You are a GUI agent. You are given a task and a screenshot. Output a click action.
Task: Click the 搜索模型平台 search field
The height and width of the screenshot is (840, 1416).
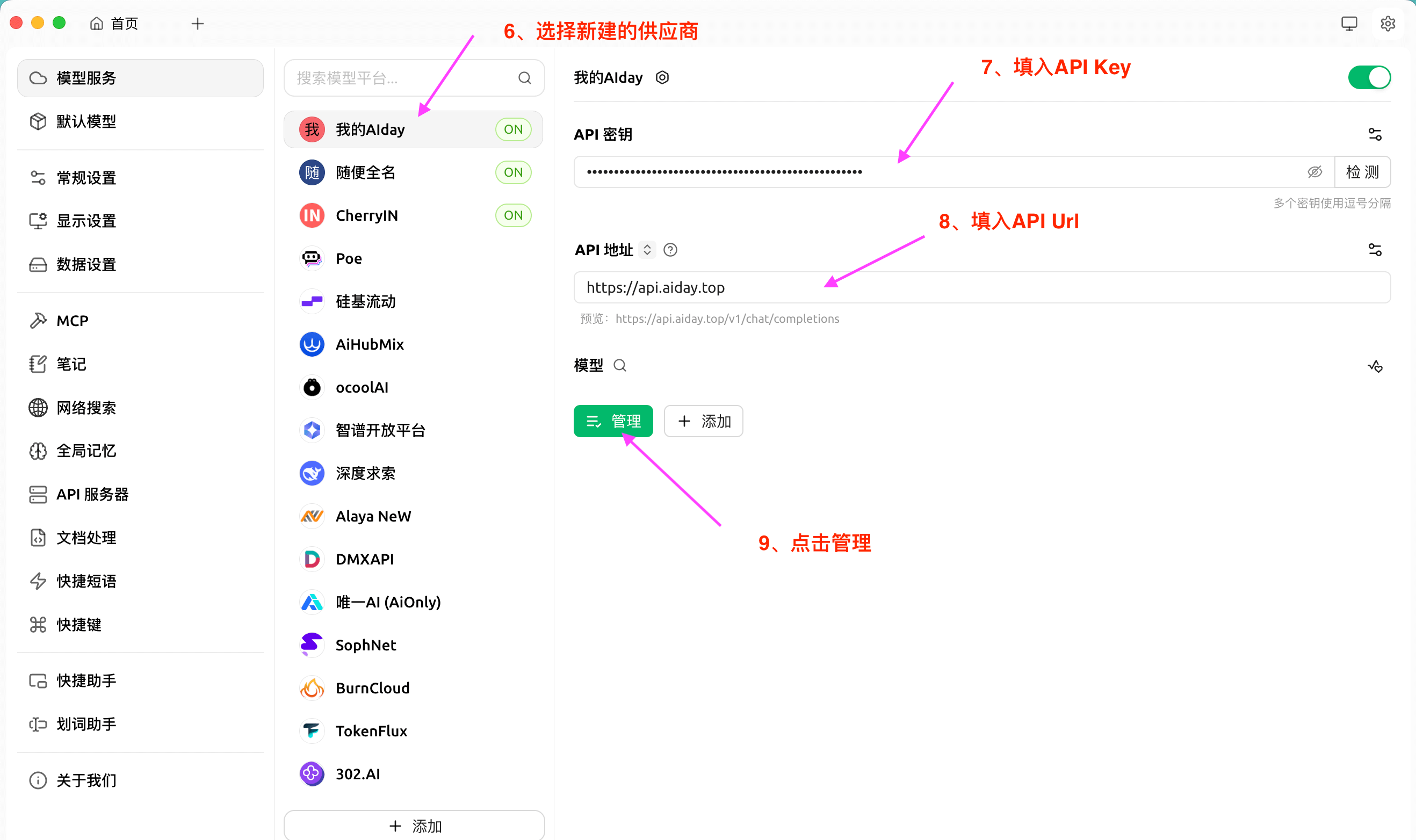[x=404, y=78]
